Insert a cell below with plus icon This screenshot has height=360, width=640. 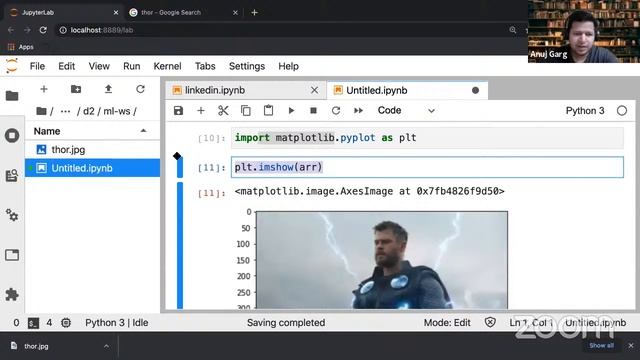pos(201,111)
